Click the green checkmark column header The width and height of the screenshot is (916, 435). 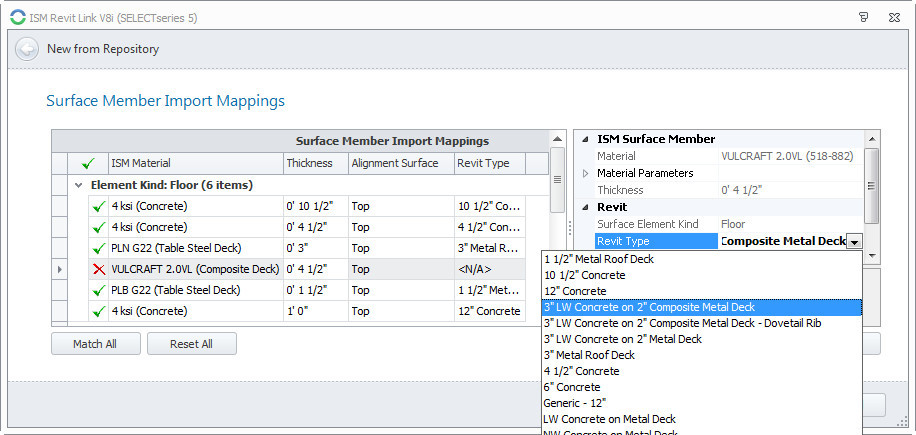89,163
